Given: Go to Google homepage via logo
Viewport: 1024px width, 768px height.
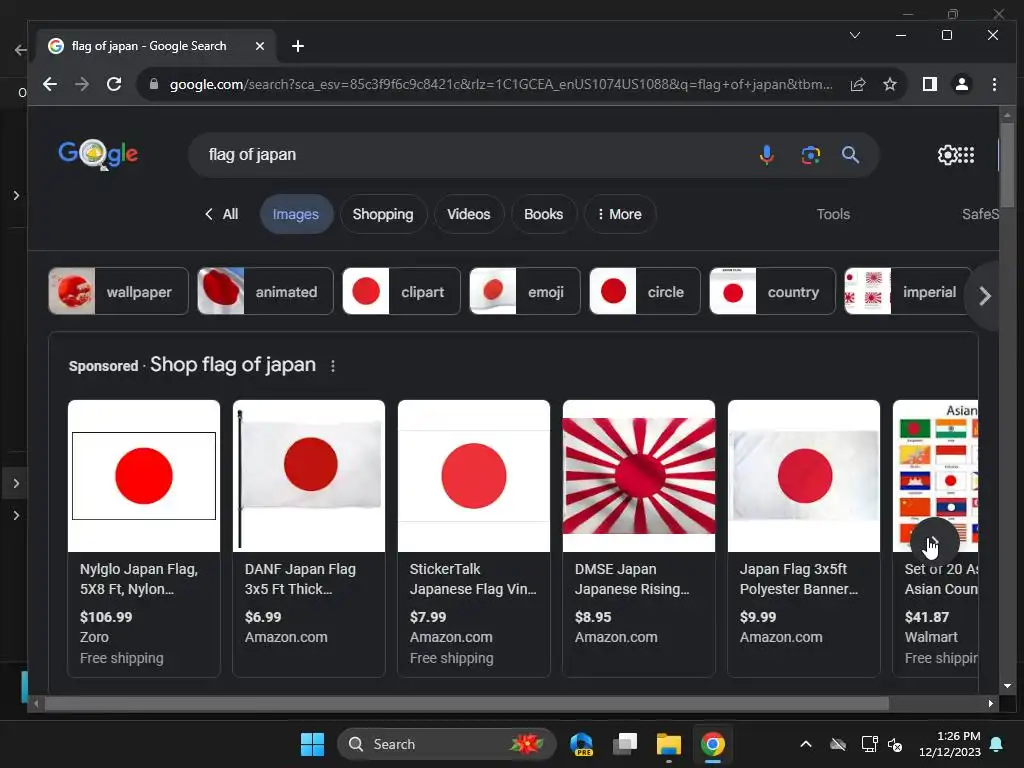Looking at the screenshot, I should pos(98,154).
